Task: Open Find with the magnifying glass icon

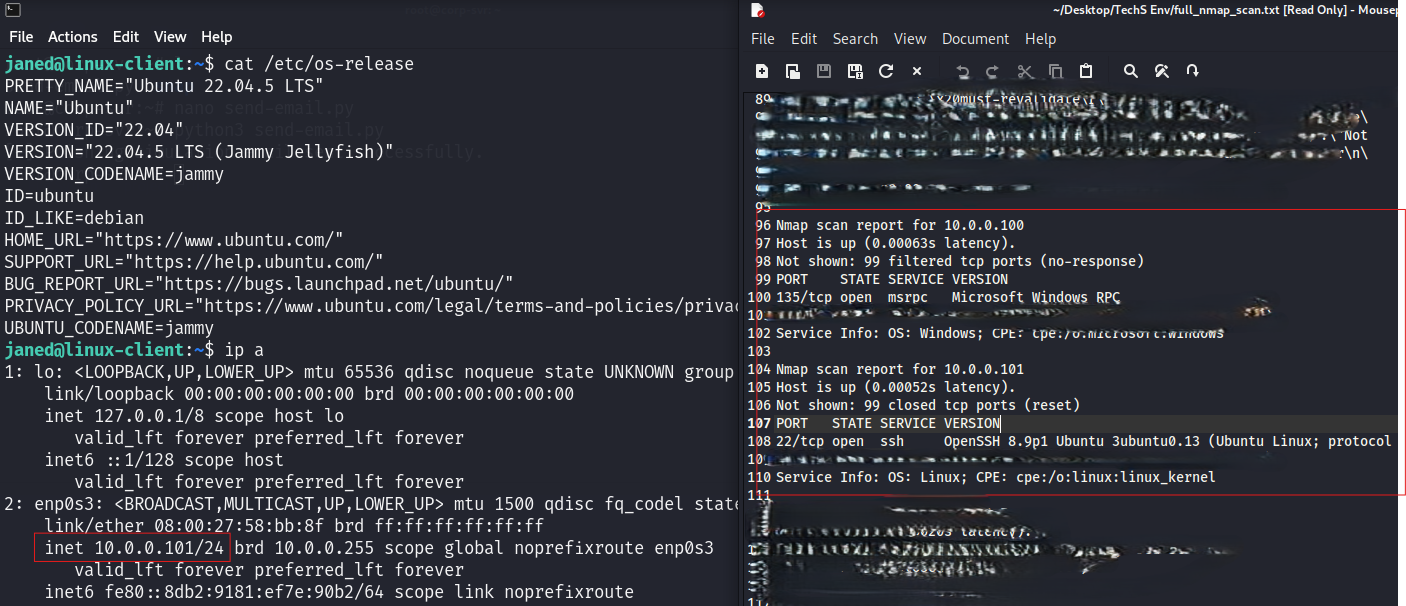Action: (x=1131, y=71)
